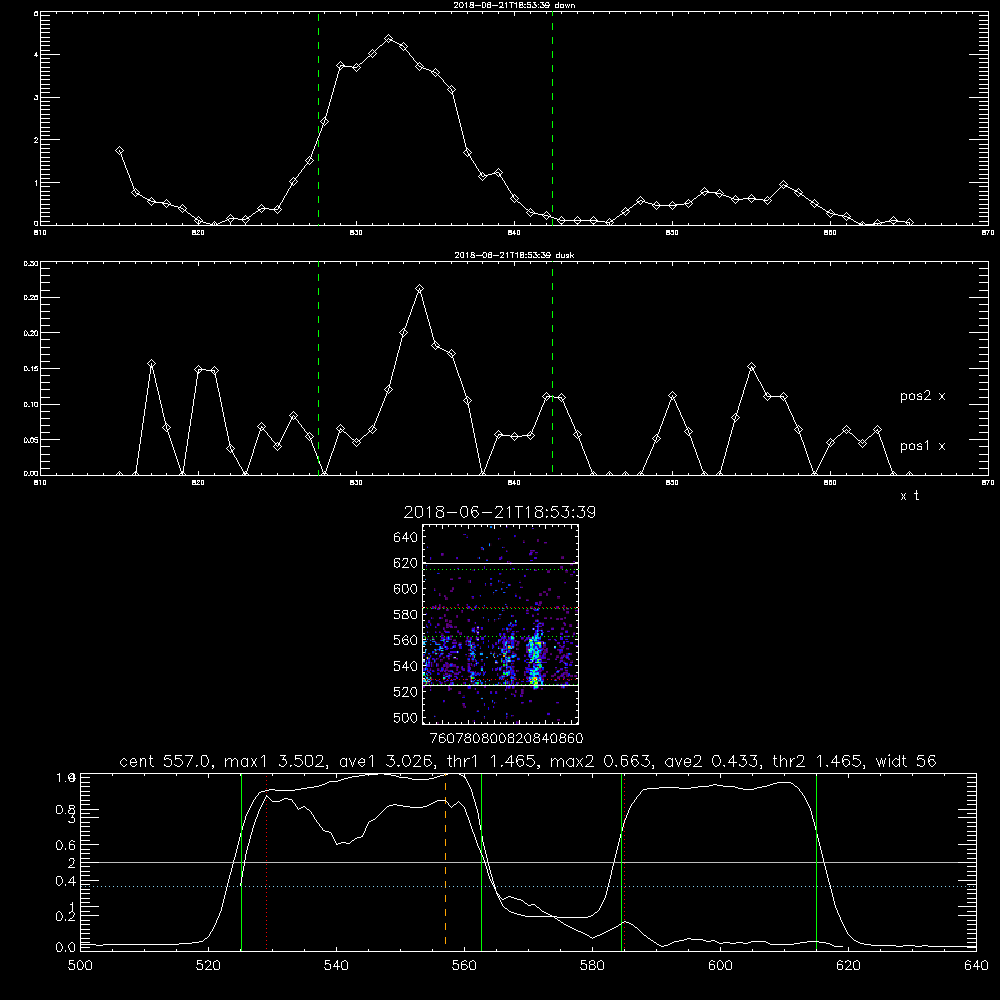Click the 'ave2 0.433' value in the stats line
Viewport: 1000px width, 1000px height.
click(x=712, y=761)
